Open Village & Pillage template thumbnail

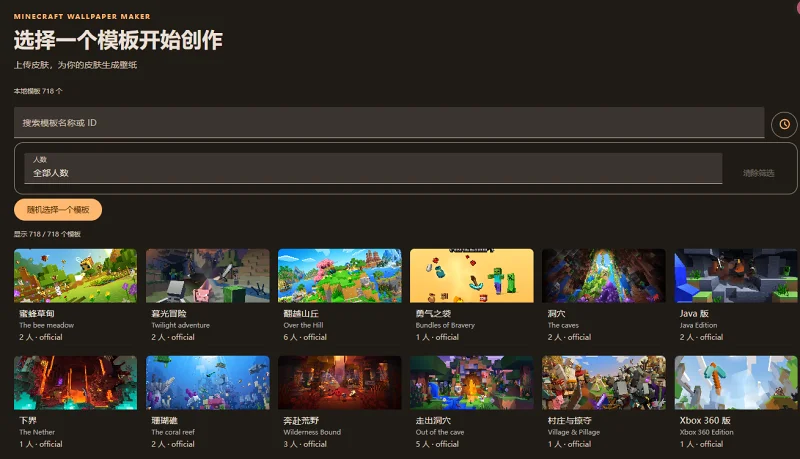[604, 382]
